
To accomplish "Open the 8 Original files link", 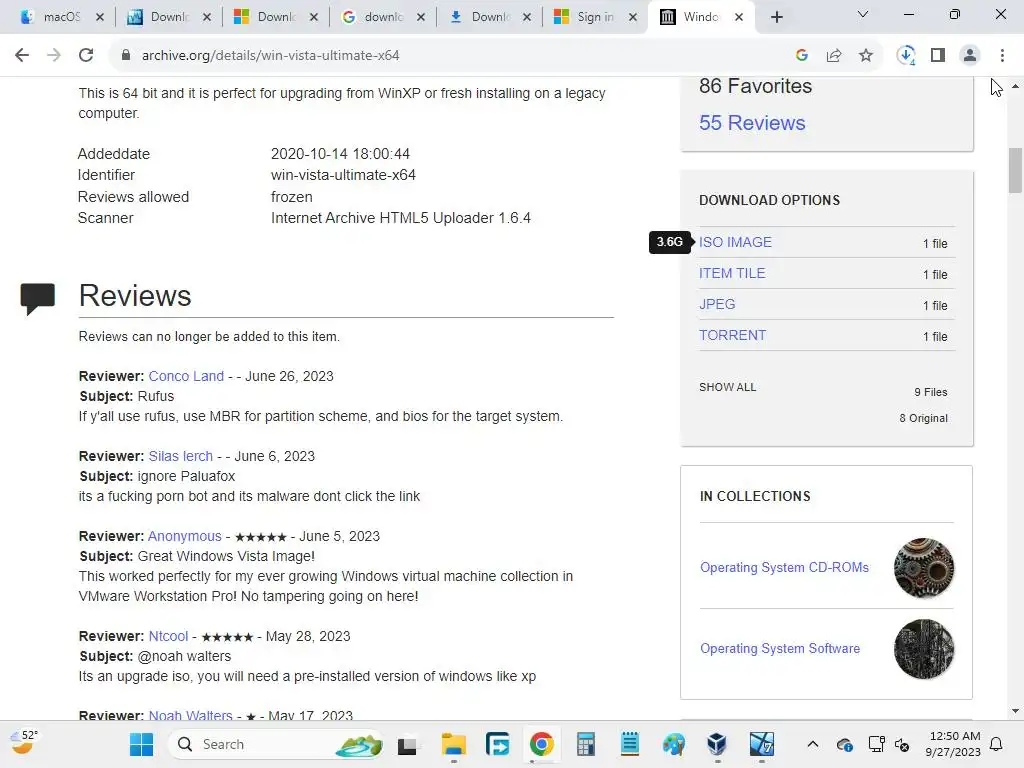I will pos(923,418).
